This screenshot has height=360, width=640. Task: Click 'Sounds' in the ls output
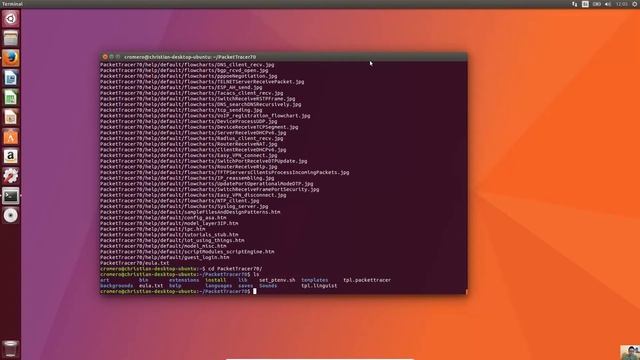(268, 286)
